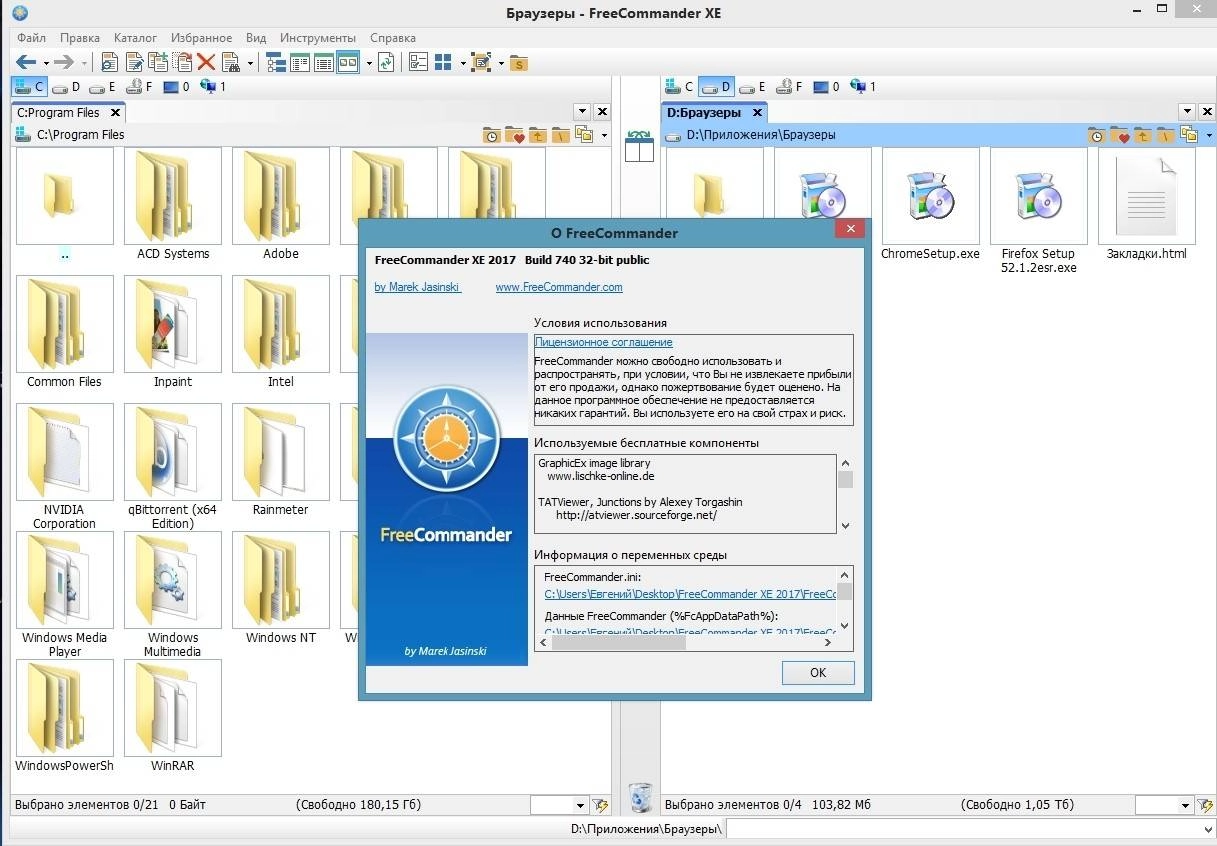The image size is (1217, 846).
Task: Click the Edit file pencil icon
Action: 133,62
